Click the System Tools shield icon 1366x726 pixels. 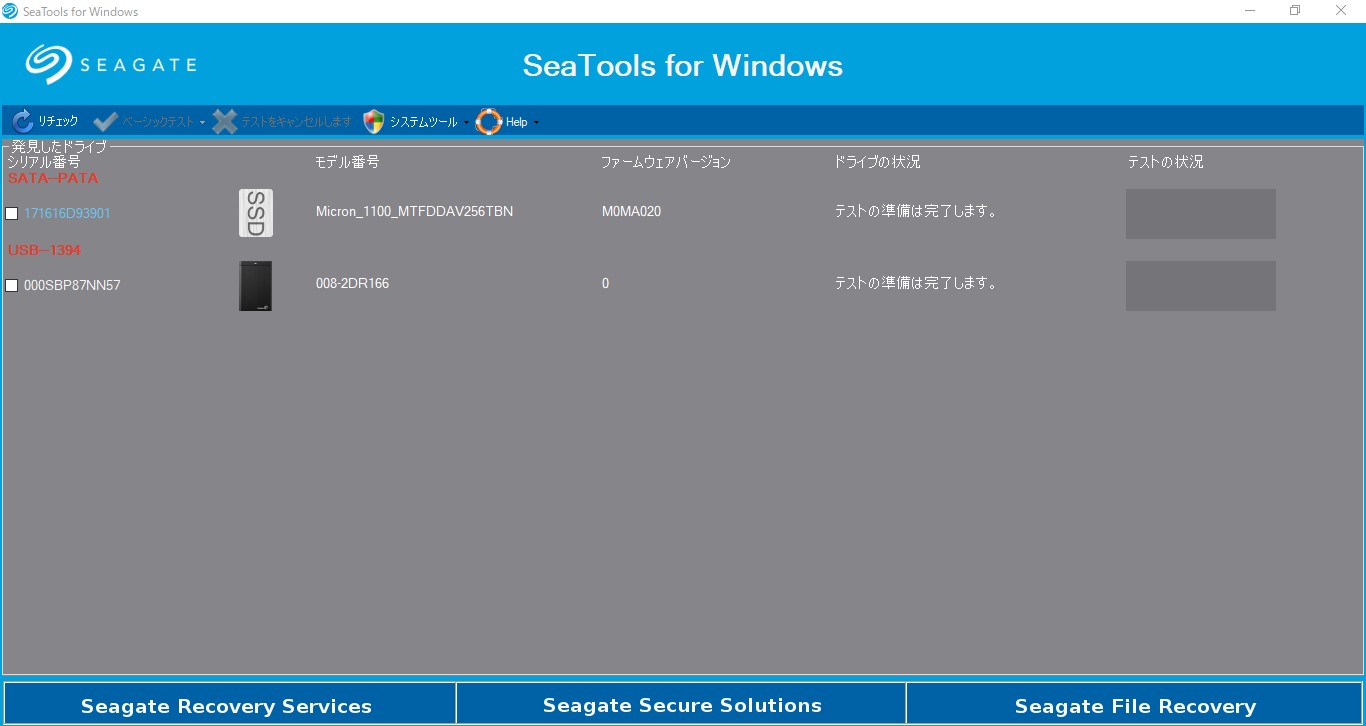[x=374, y=122]
